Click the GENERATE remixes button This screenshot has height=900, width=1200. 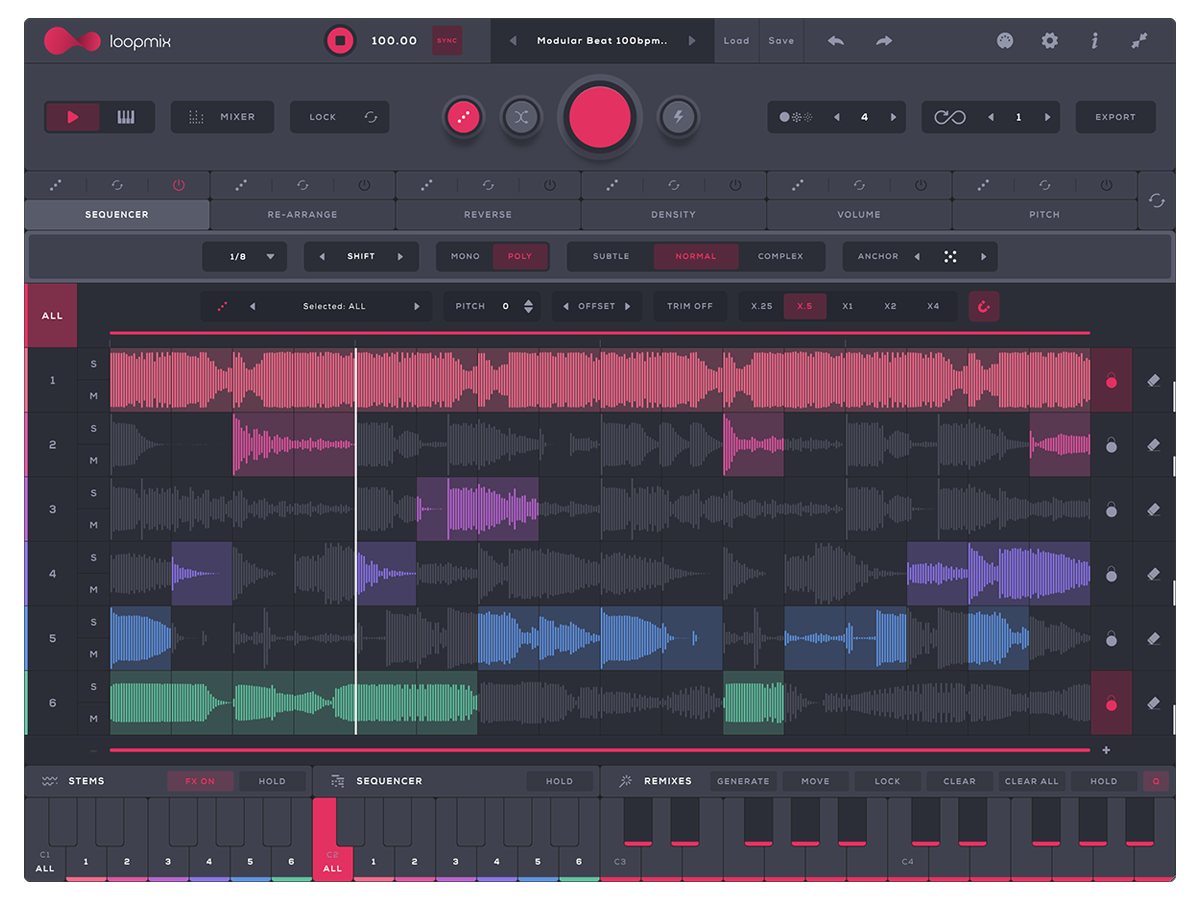pos(743,781)
